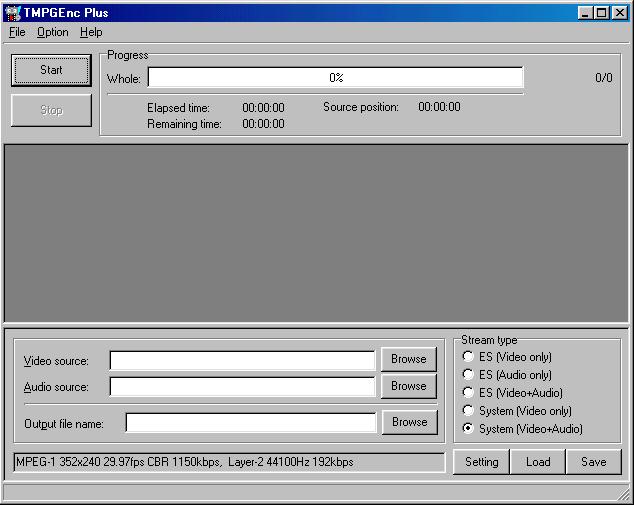Maximize the TMPGEnc Plus window
The image size is (634, 505).
coord(601,13)
